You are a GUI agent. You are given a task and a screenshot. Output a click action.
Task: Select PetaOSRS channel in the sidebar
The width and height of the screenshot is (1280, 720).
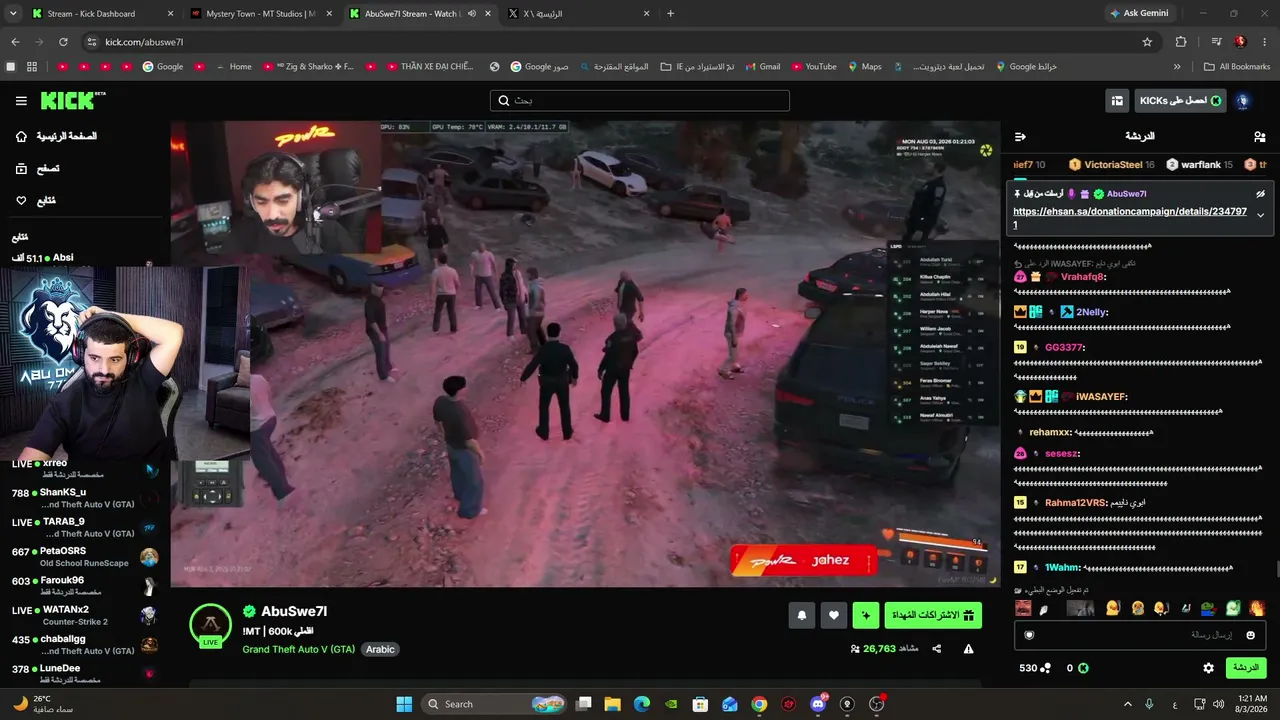tap(85, 557)
